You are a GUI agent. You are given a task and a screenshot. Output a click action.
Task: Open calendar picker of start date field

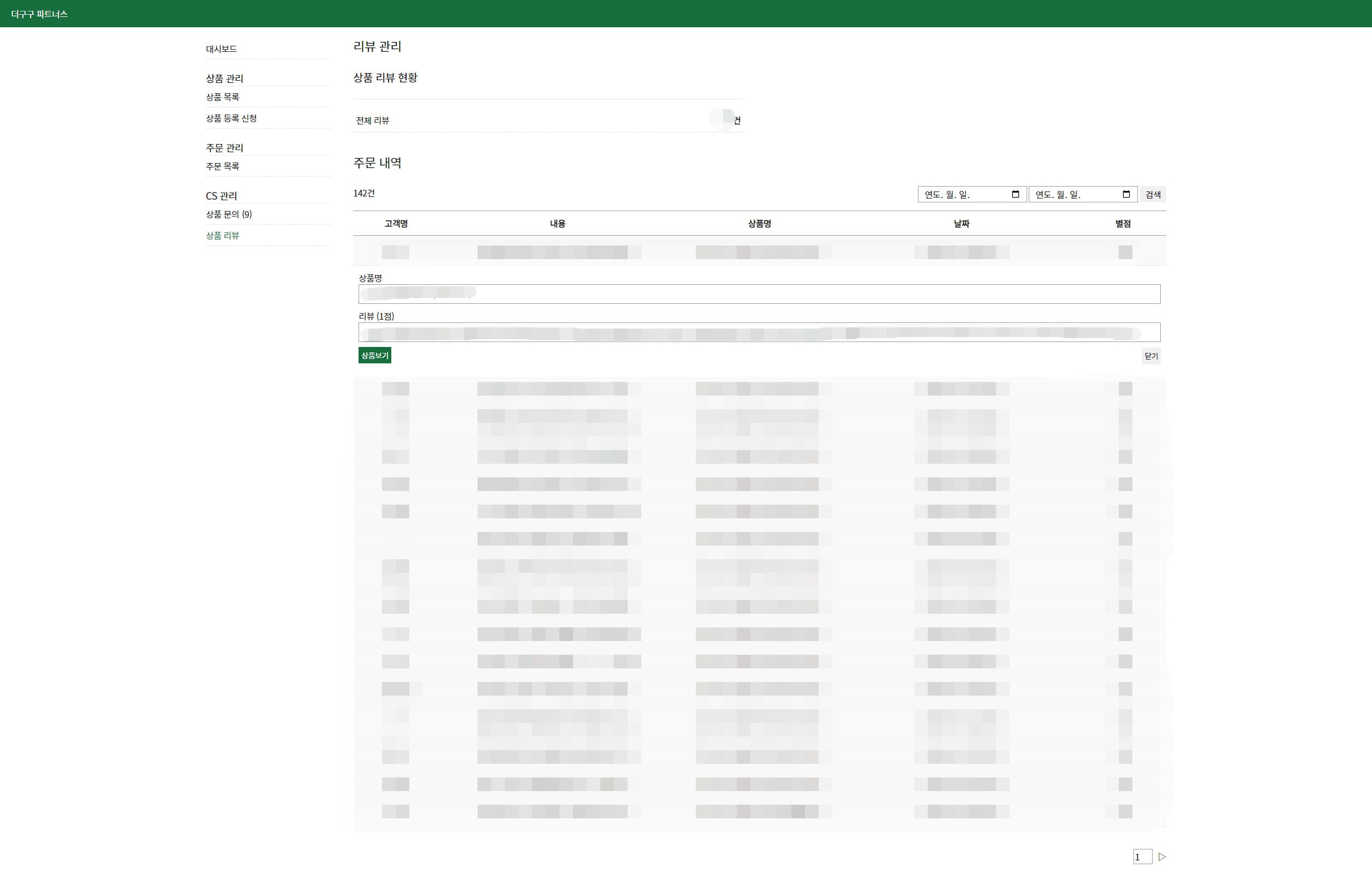(x=1015, y=194)
